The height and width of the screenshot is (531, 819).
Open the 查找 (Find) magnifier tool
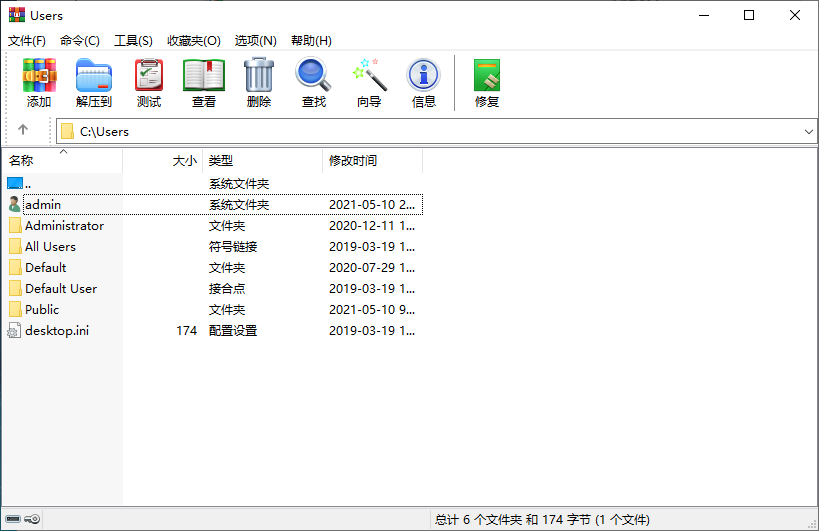tap(313, 82)
